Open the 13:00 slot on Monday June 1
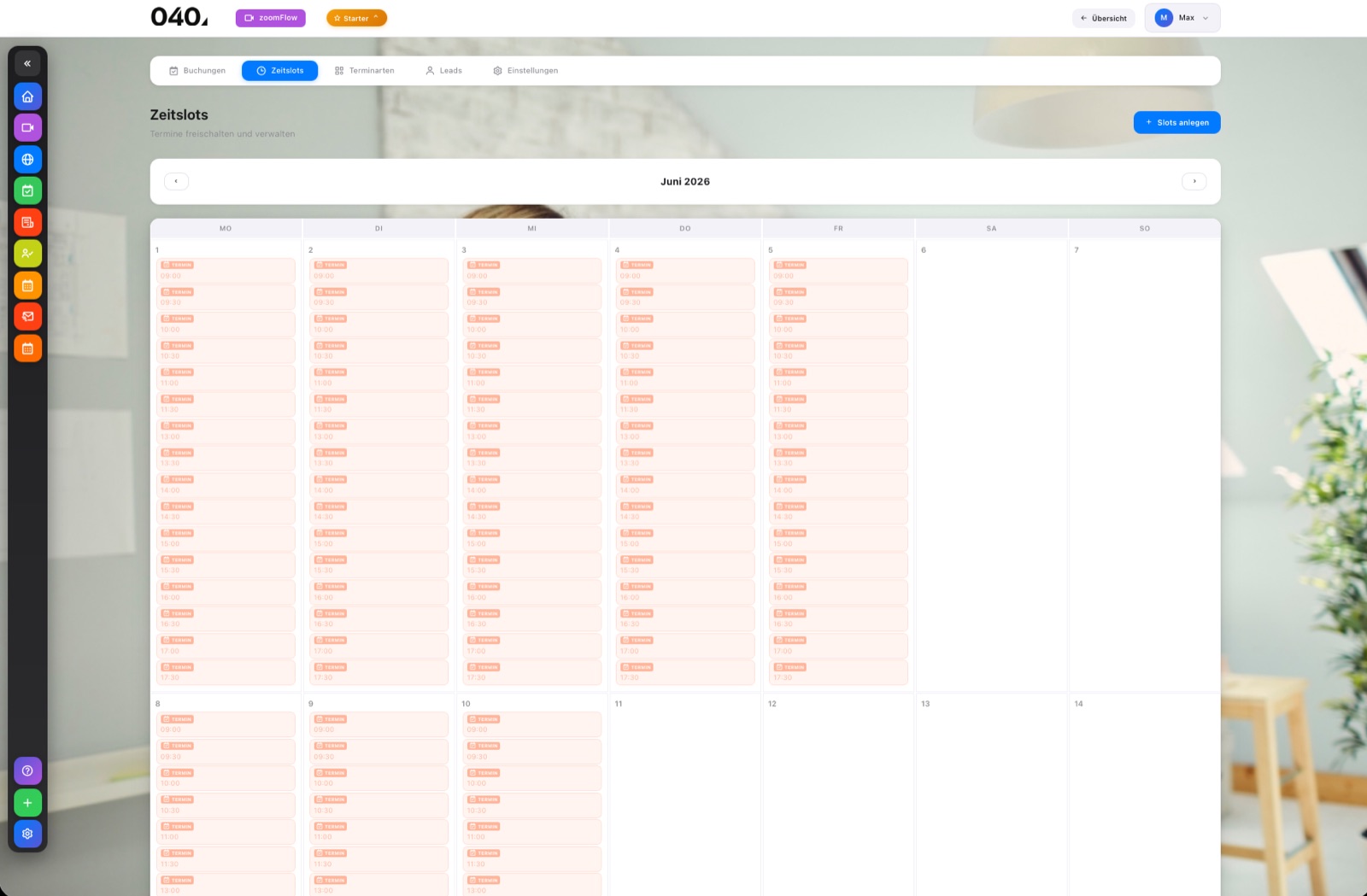Image resolution: width=1367 pixels, height=896 pixels. pyautogui.click(x=226, y=431)
